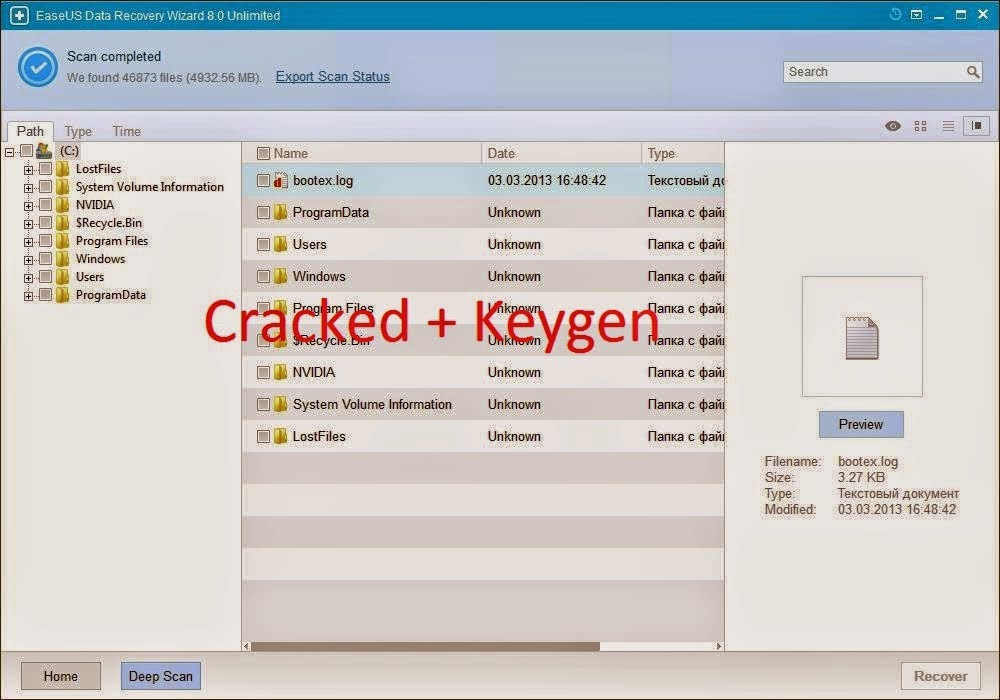The image size is (1000, 700).
Task: Click the ProgramData folder icon in file list
Action: pyautogui.click(x=281, y=212)
